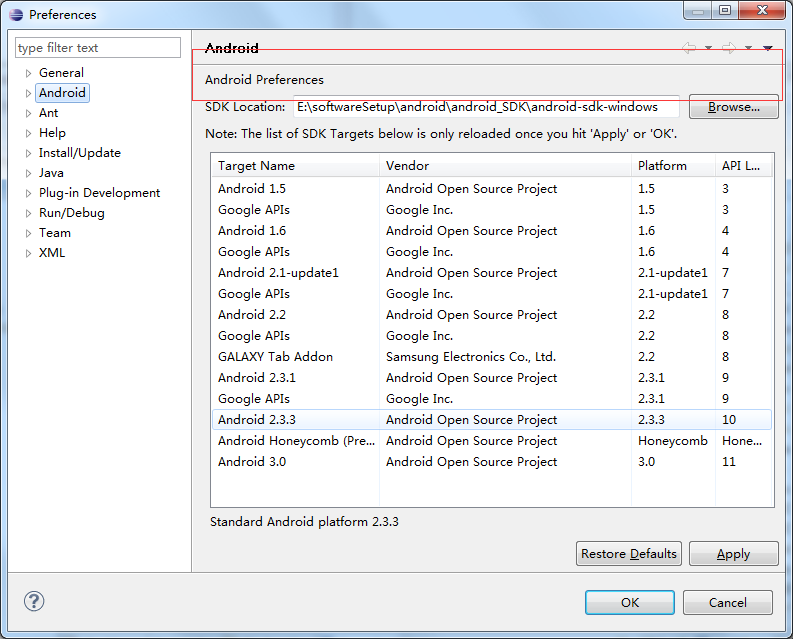Select the Android 1.5 target row

pos(492,189)
